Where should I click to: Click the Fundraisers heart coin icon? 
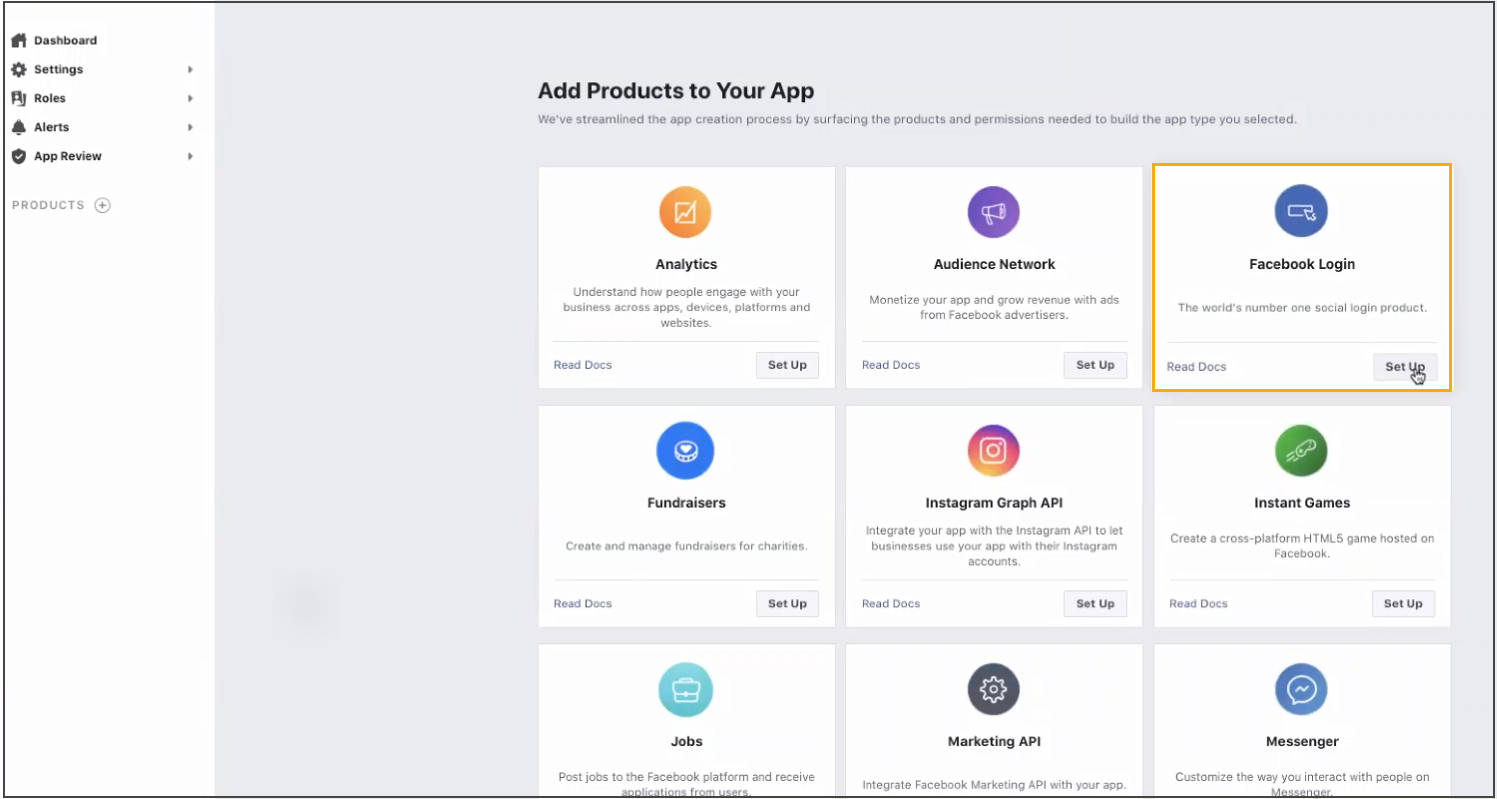pyautogui.click(x=685, y=450)
